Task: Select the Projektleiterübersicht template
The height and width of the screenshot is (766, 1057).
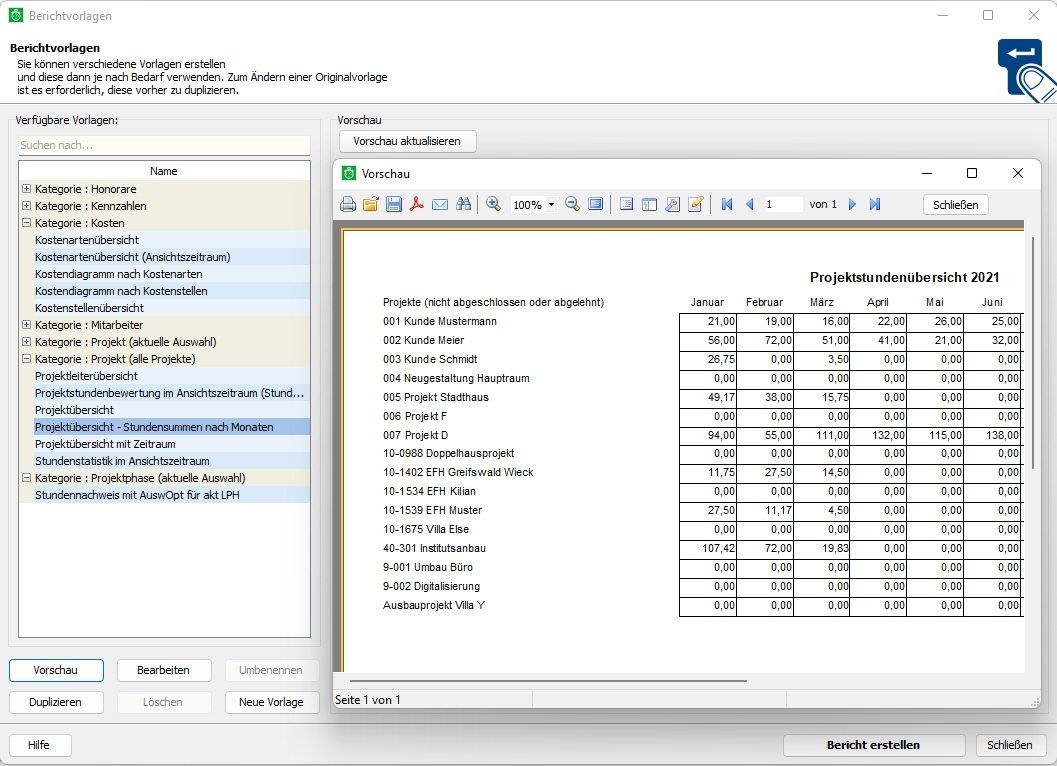Action: (86, 376)
